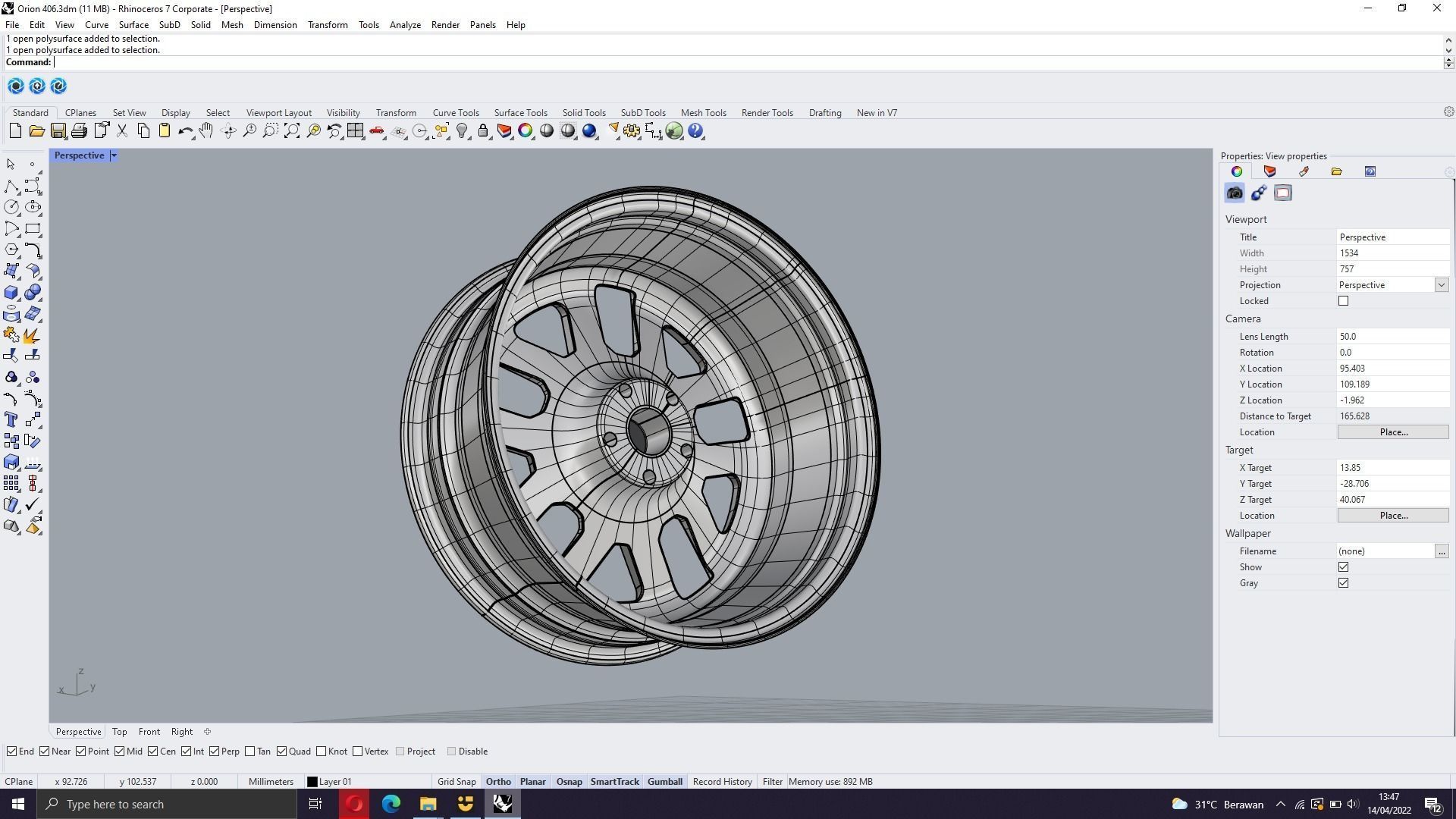
Task: Click the Print icon in Standard toolbar
Action: tap(79, 131)
